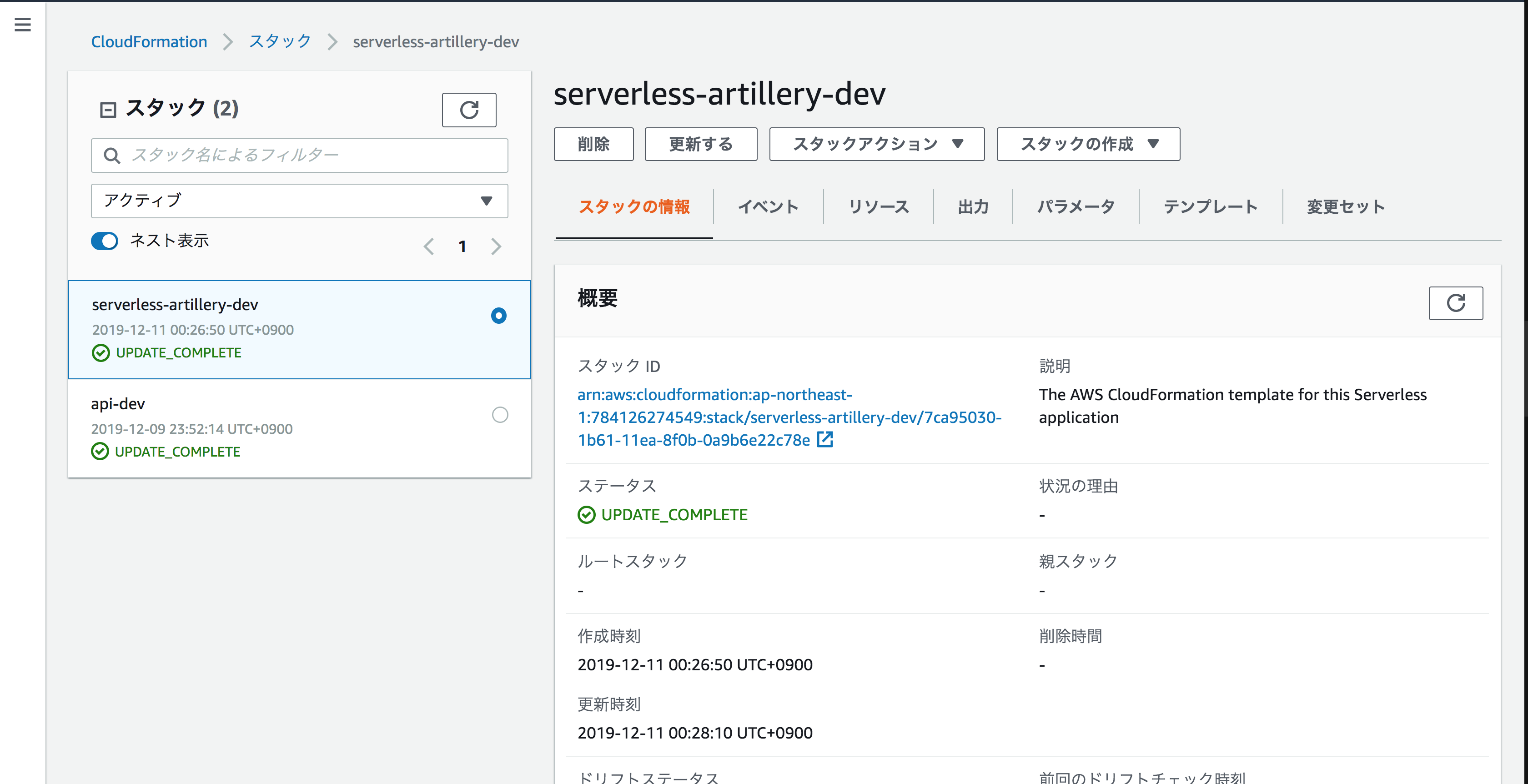Screen dimensions: 1528x784
Task: Open the アクティブ status filter dropdown
Action: click(299, 201)
